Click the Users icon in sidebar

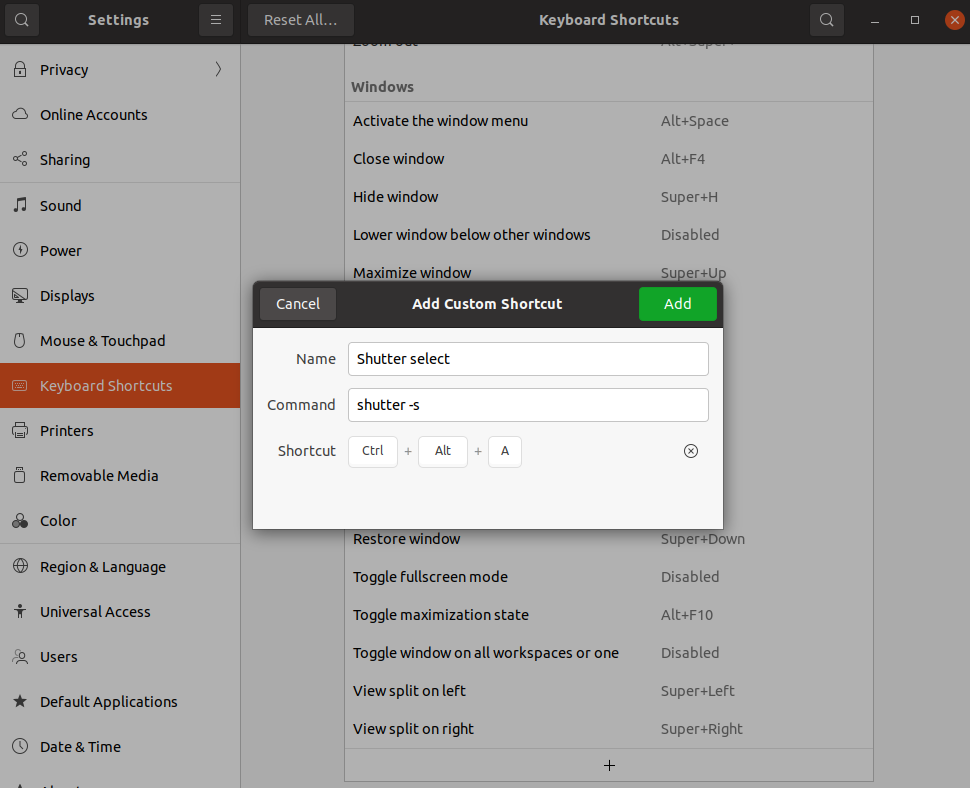20,656
